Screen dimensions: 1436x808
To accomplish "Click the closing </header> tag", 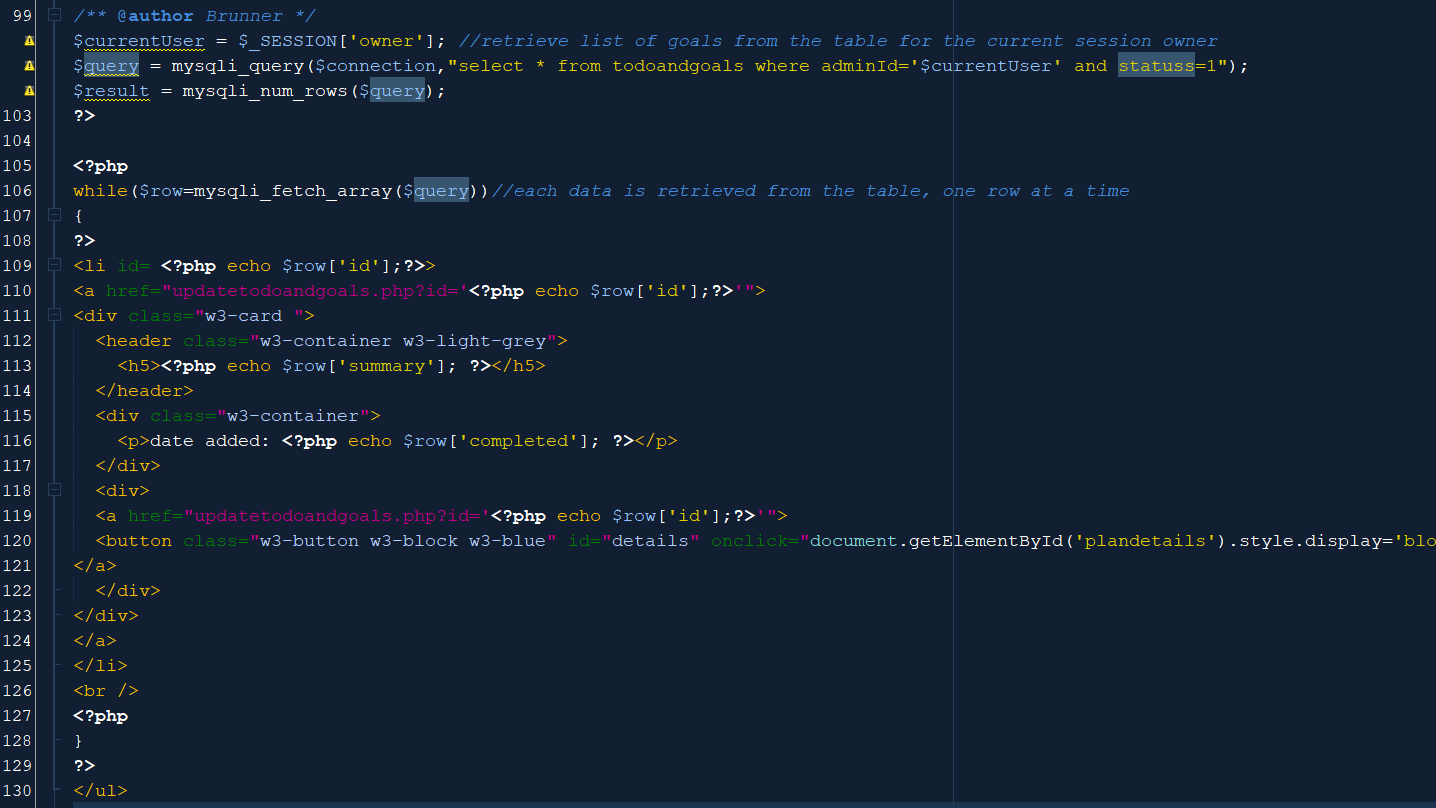I will point(144,391).
